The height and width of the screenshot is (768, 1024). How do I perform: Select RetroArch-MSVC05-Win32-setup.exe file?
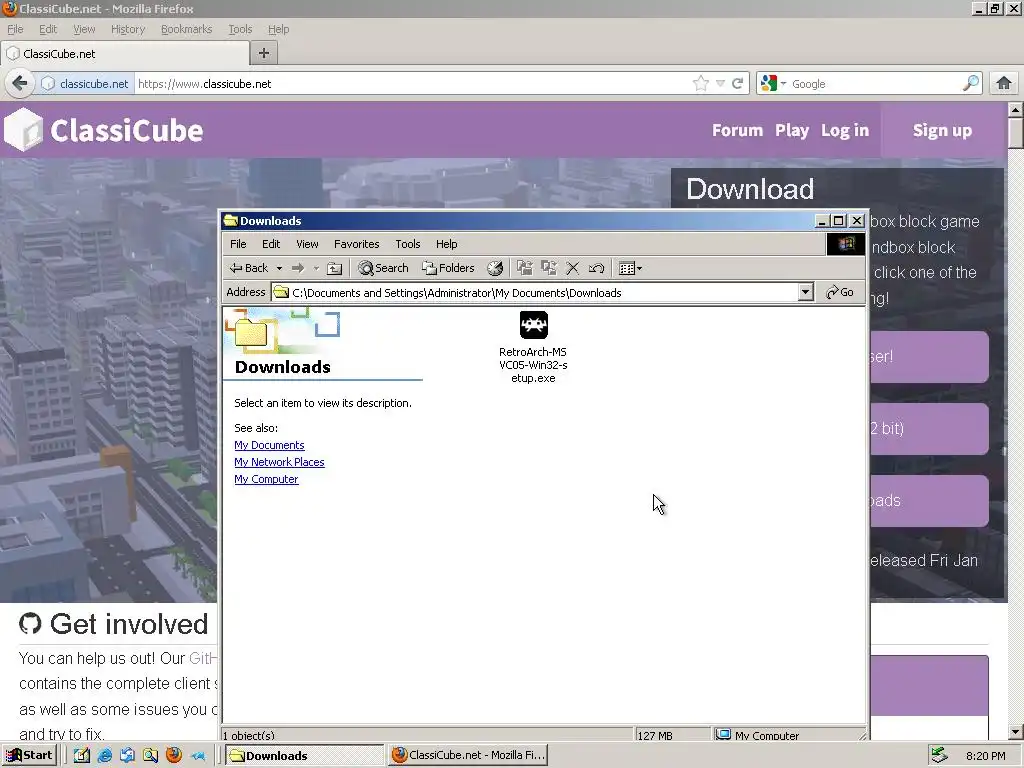(x=533, y=347)
